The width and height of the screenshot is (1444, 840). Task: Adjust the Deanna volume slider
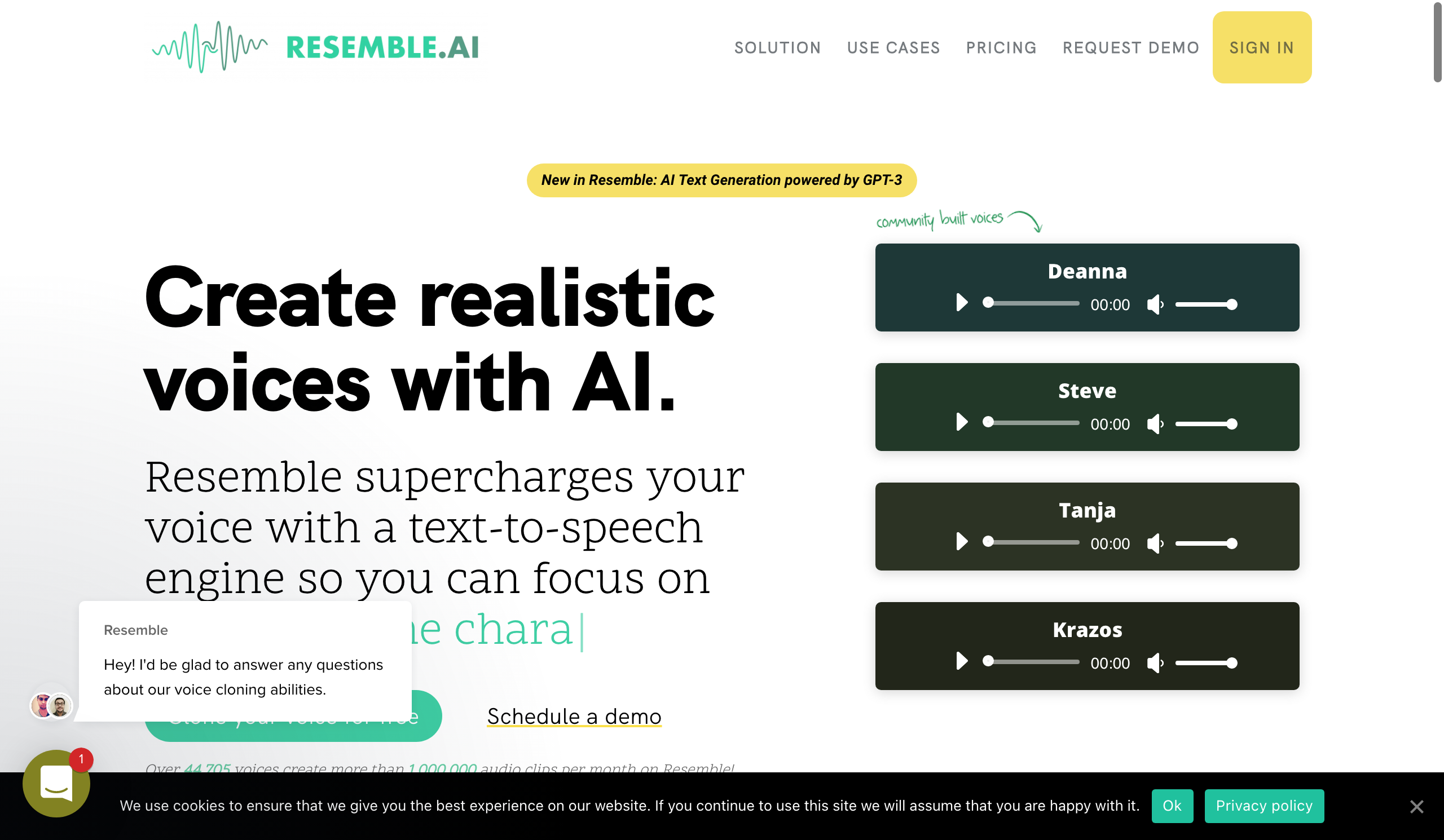(x=1206, y=304)
